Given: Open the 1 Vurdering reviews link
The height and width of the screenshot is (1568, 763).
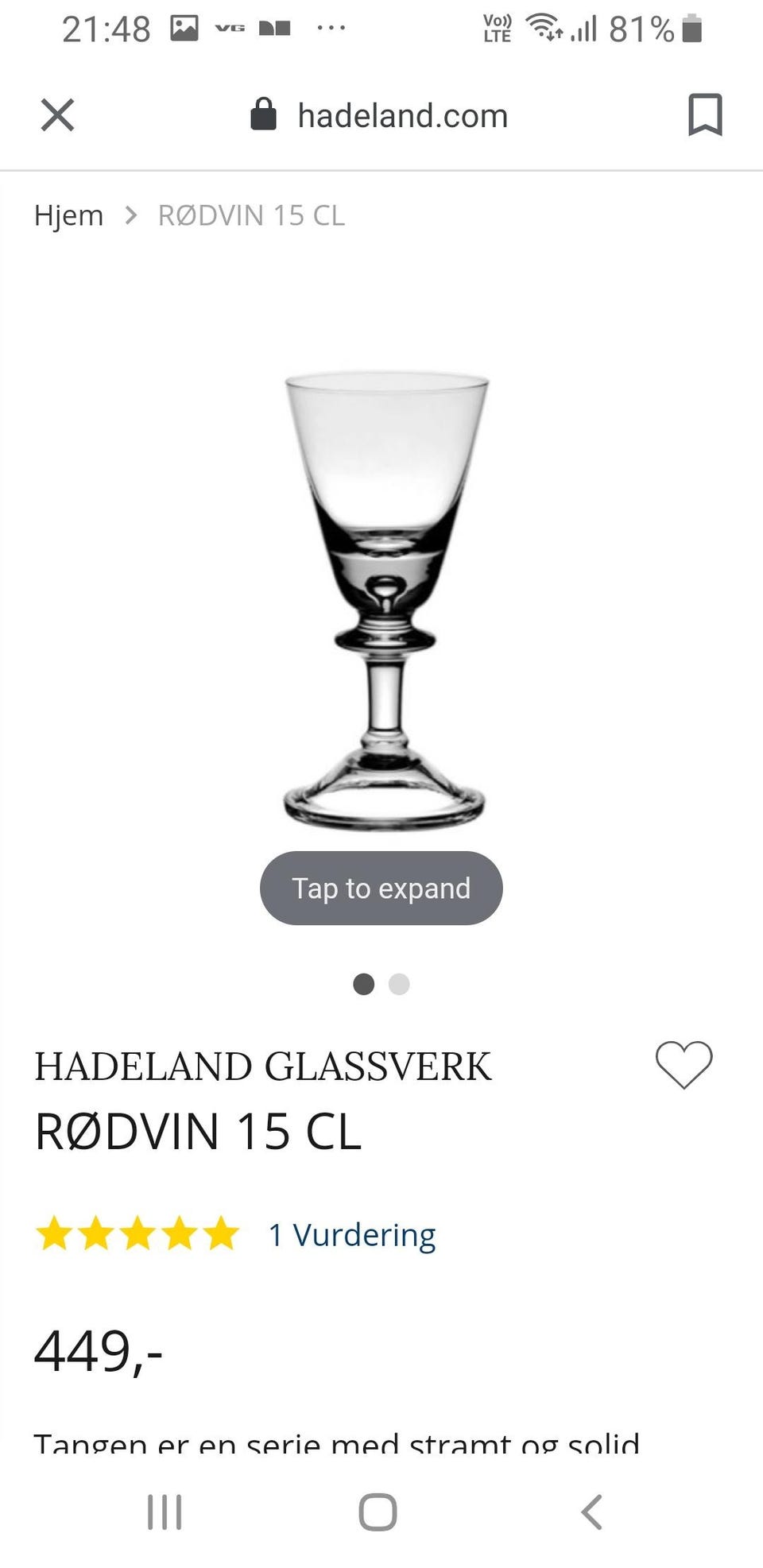Looking at the screenshot, I should pos(352,1235).
